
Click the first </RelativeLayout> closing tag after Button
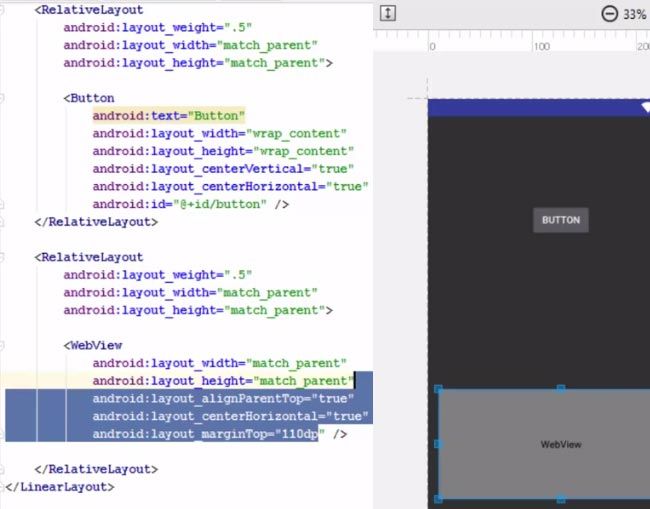click(96, 222)
